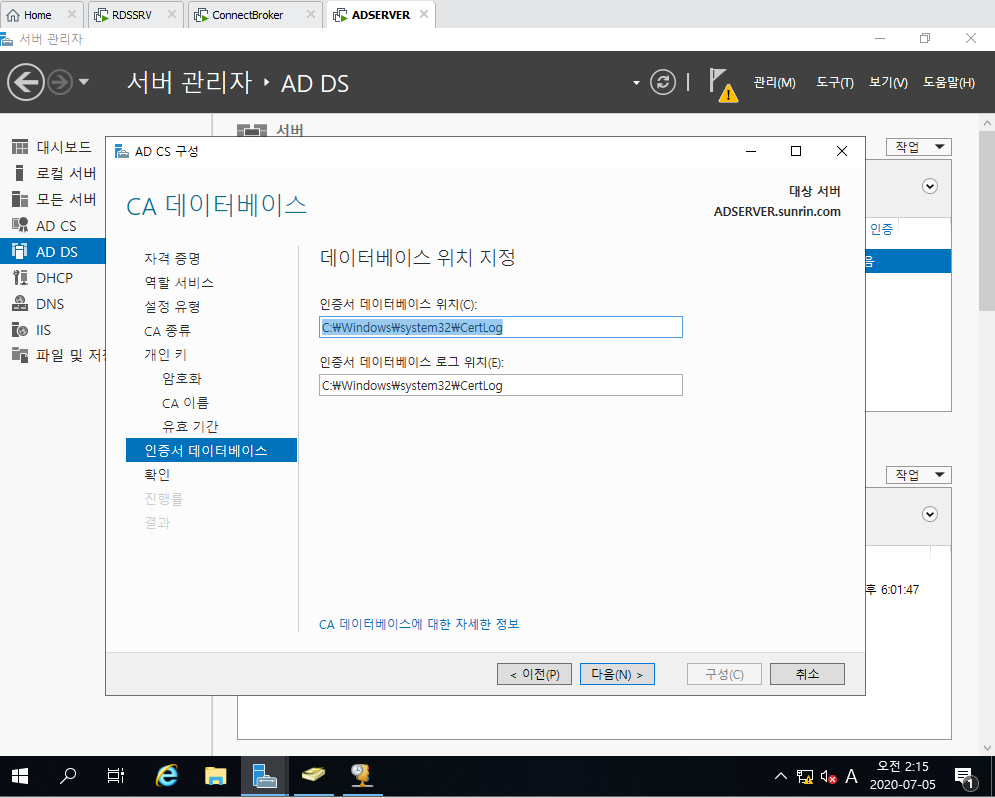Open the upper 작업 dropdown
Viewport: 995px width, 798px height.
coord(918,147)
